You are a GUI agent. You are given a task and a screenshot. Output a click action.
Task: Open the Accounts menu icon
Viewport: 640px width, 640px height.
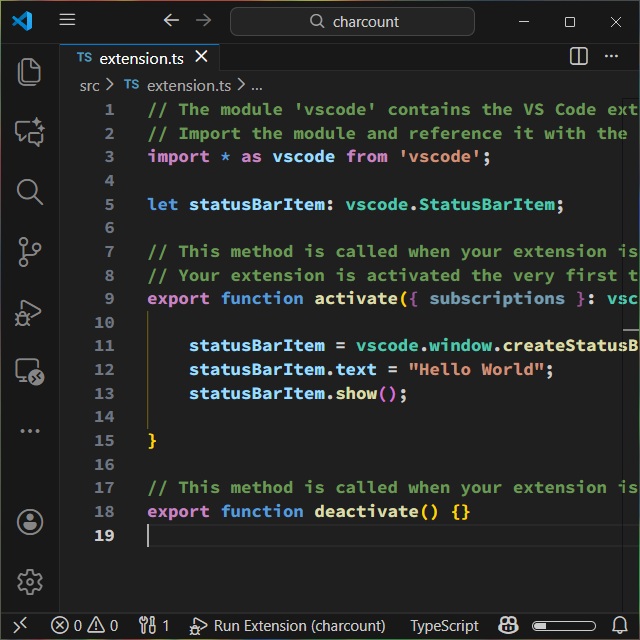(x=30, y=521)
